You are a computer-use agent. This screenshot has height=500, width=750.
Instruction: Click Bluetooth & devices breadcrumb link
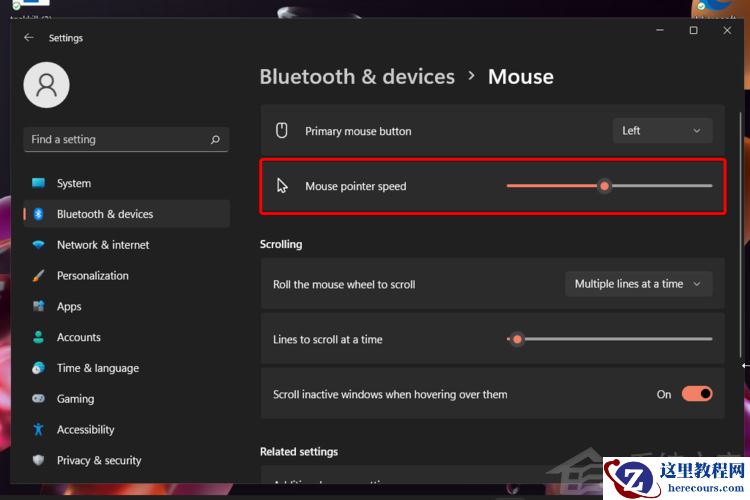(357, 77)
